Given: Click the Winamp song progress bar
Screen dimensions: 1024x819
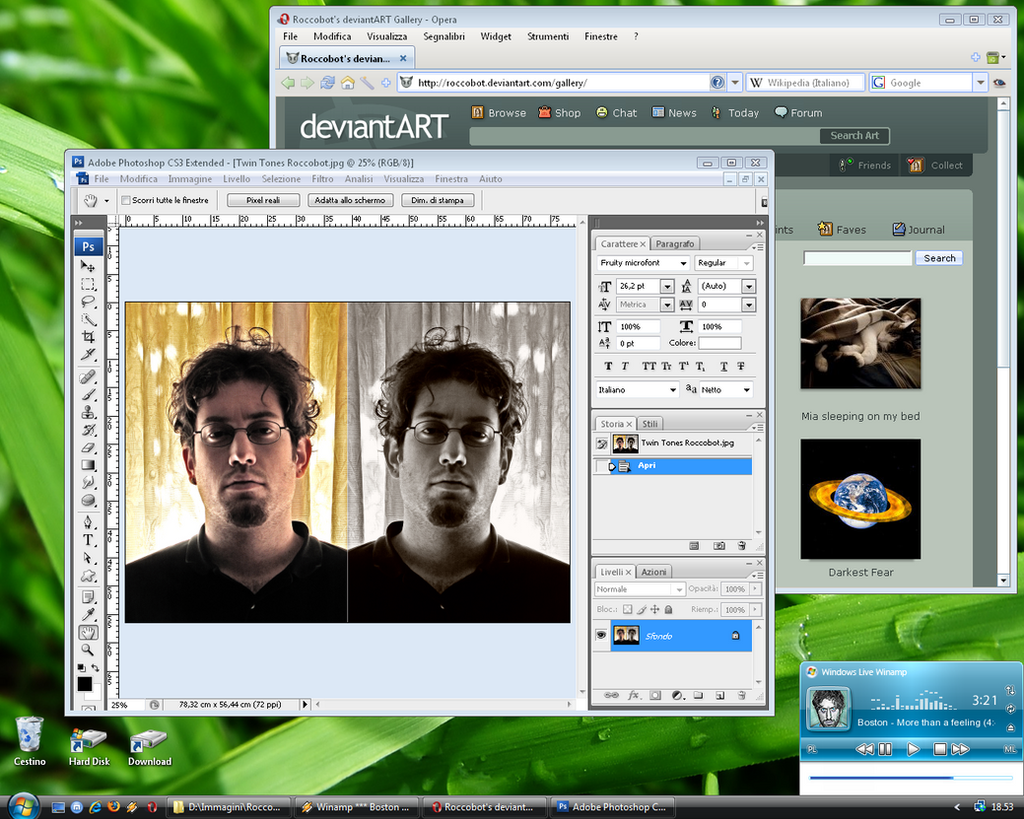Looking at the screenshot, I should [910, 778].
